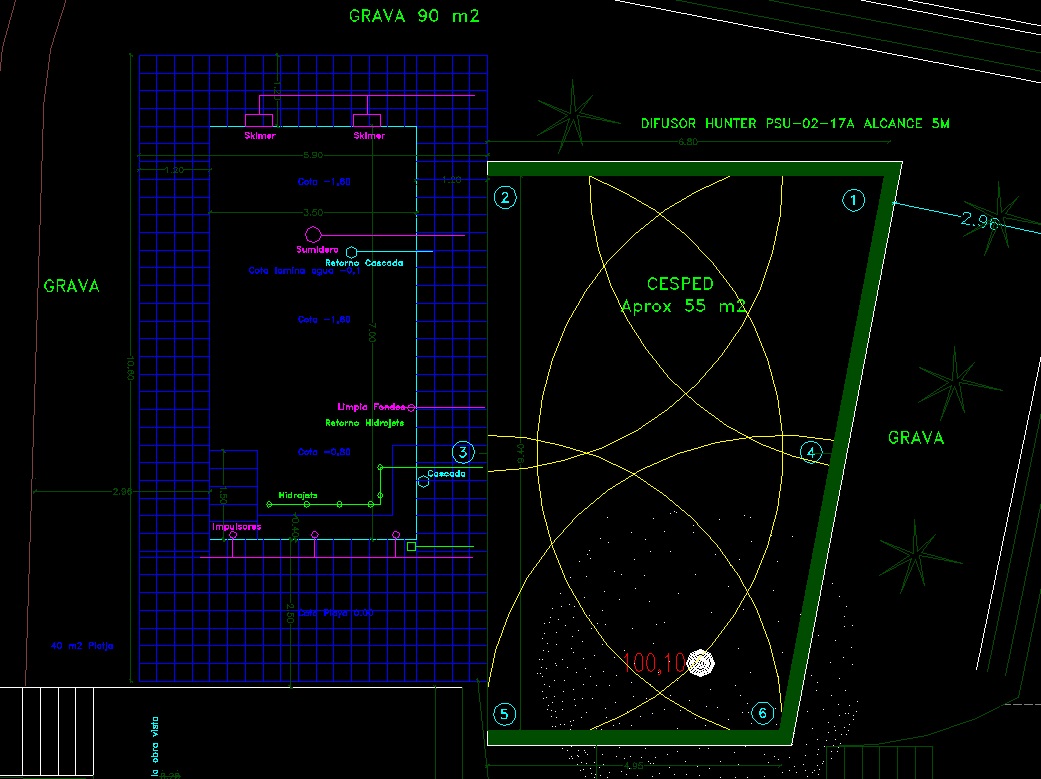The height and width of the screenshot is (779, 1041).
Task: Click sprinkler marker number 1
Action: [853, 200]
